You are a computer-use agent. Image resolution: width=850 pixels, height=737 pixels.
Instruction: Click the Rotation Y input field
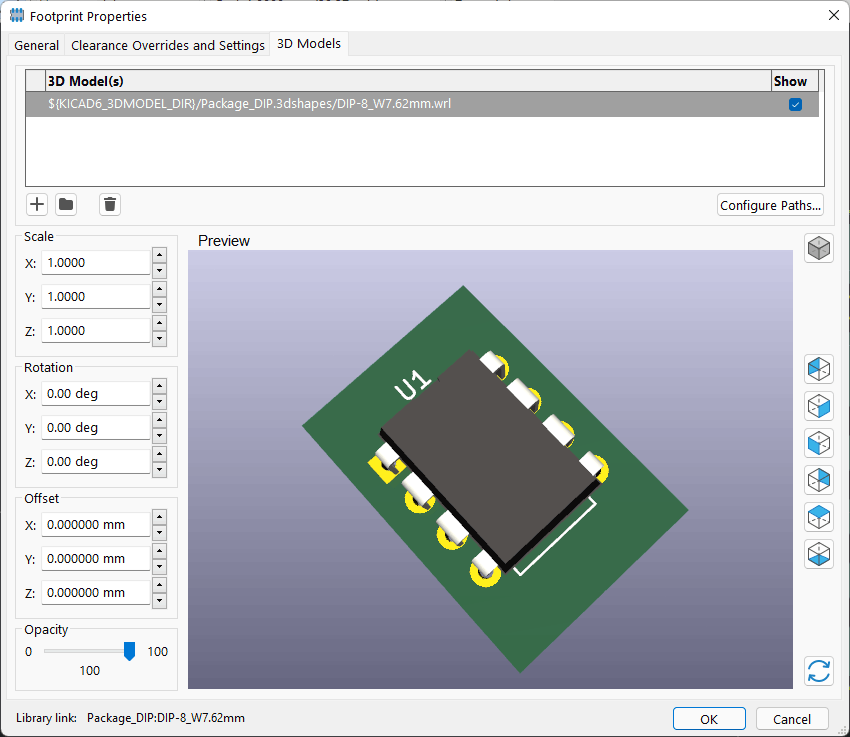(x=95, y=428)
